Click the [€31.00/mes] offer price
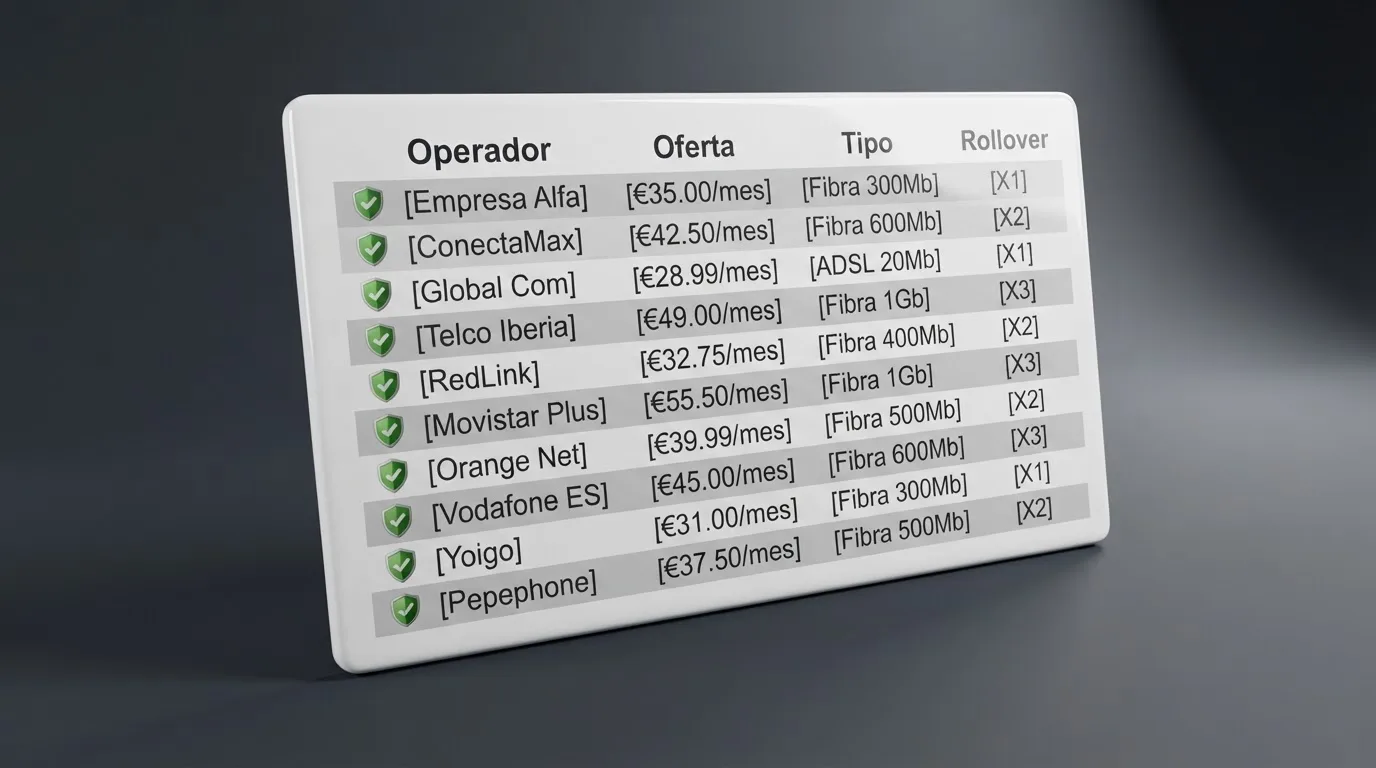The width and height of the screenshot is (1376, 768). 727,519
